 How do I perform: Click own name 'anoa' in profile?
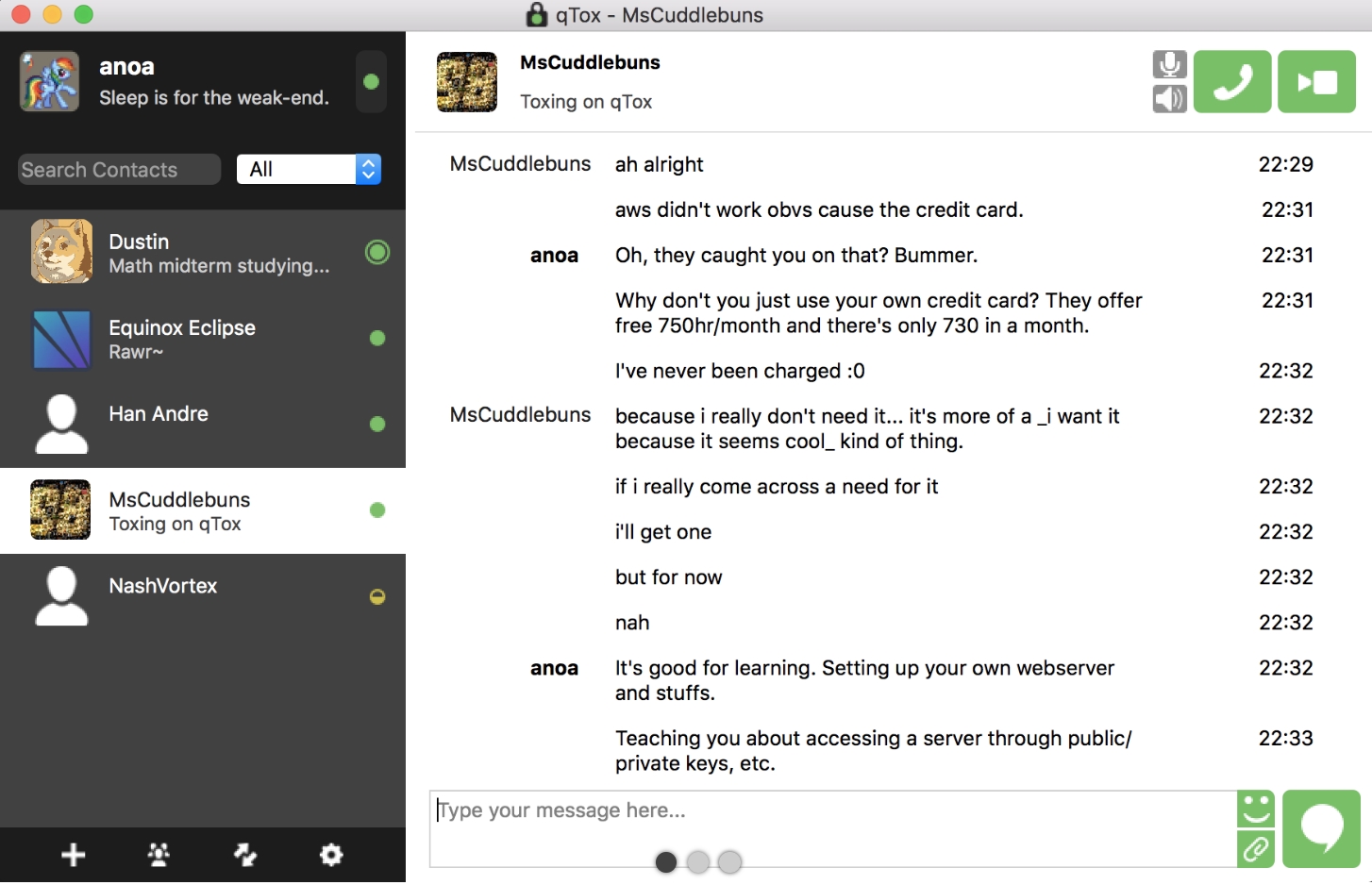click(x=126, y=67)
